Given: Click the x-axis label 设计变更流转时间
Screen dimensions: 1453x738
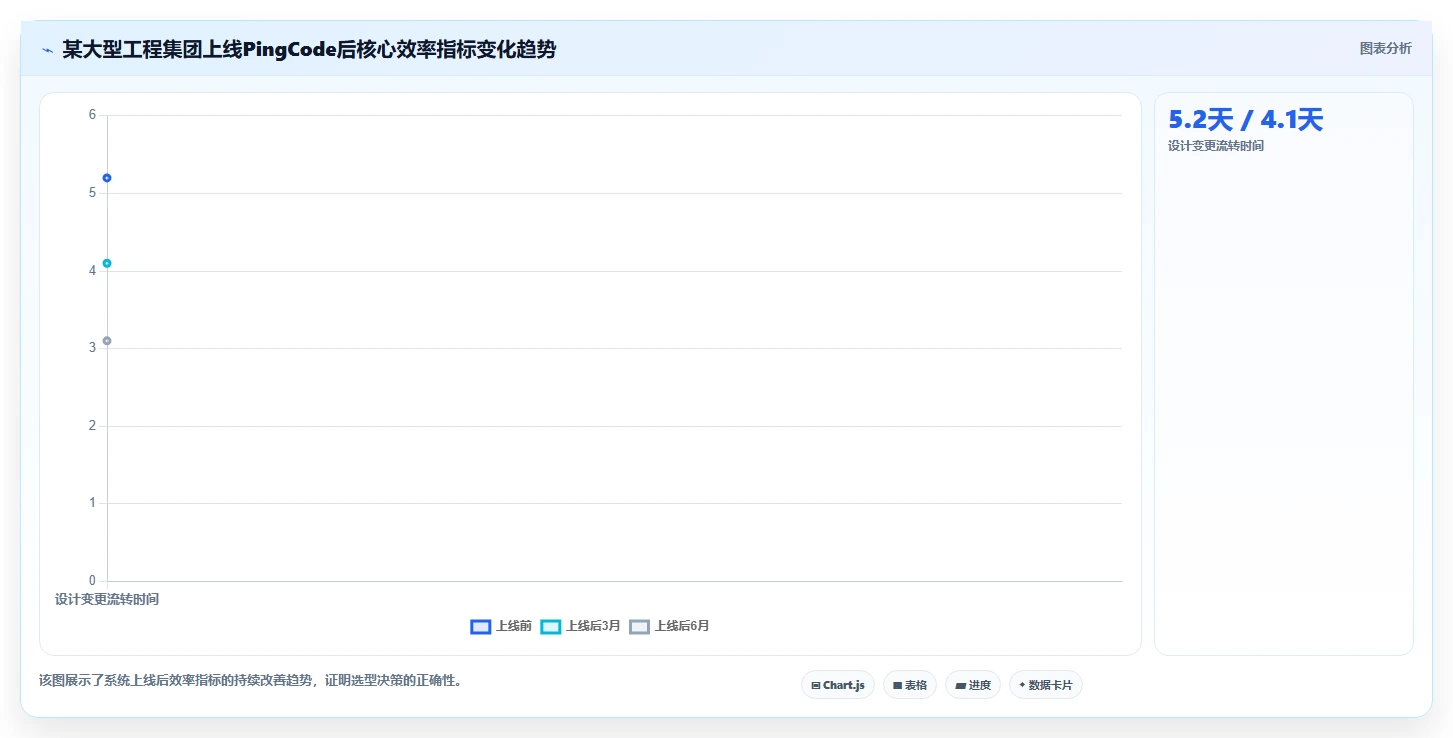Looking at the screenshot, I should point(107,599).
